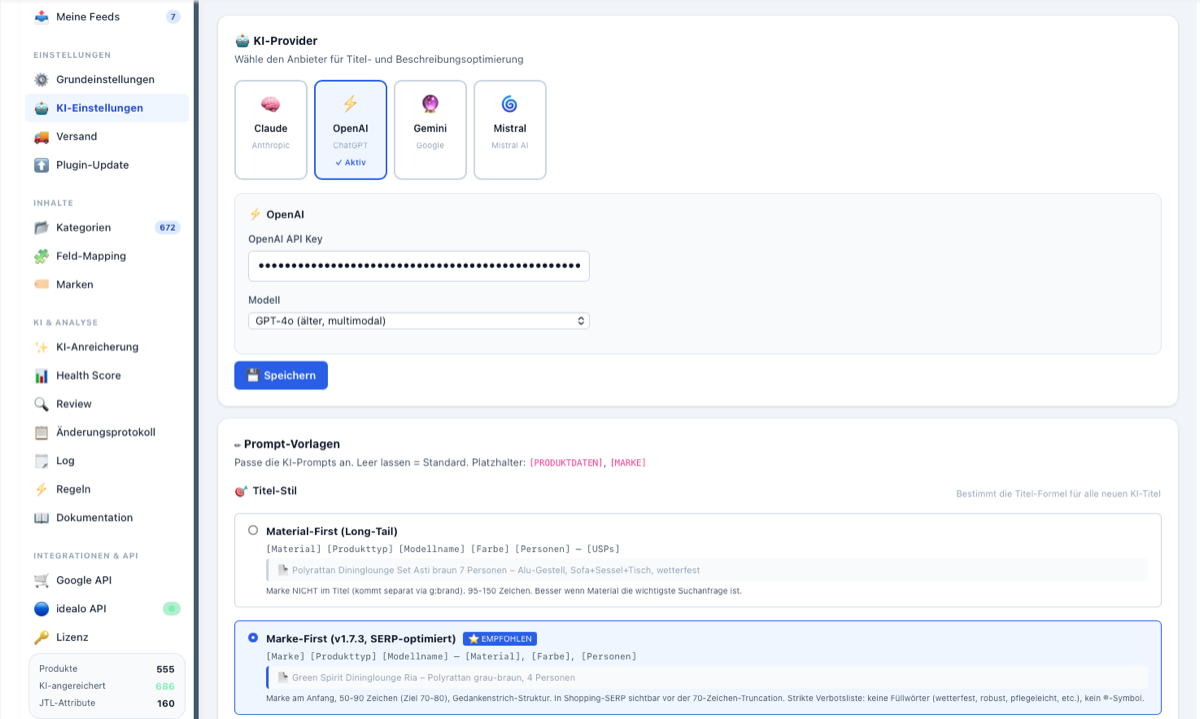Viewport: 1200px width, 719px height.
Task: Open Änderungsprotokoll in sidebar
Action: pyautogui.click(x=107, y=432)
